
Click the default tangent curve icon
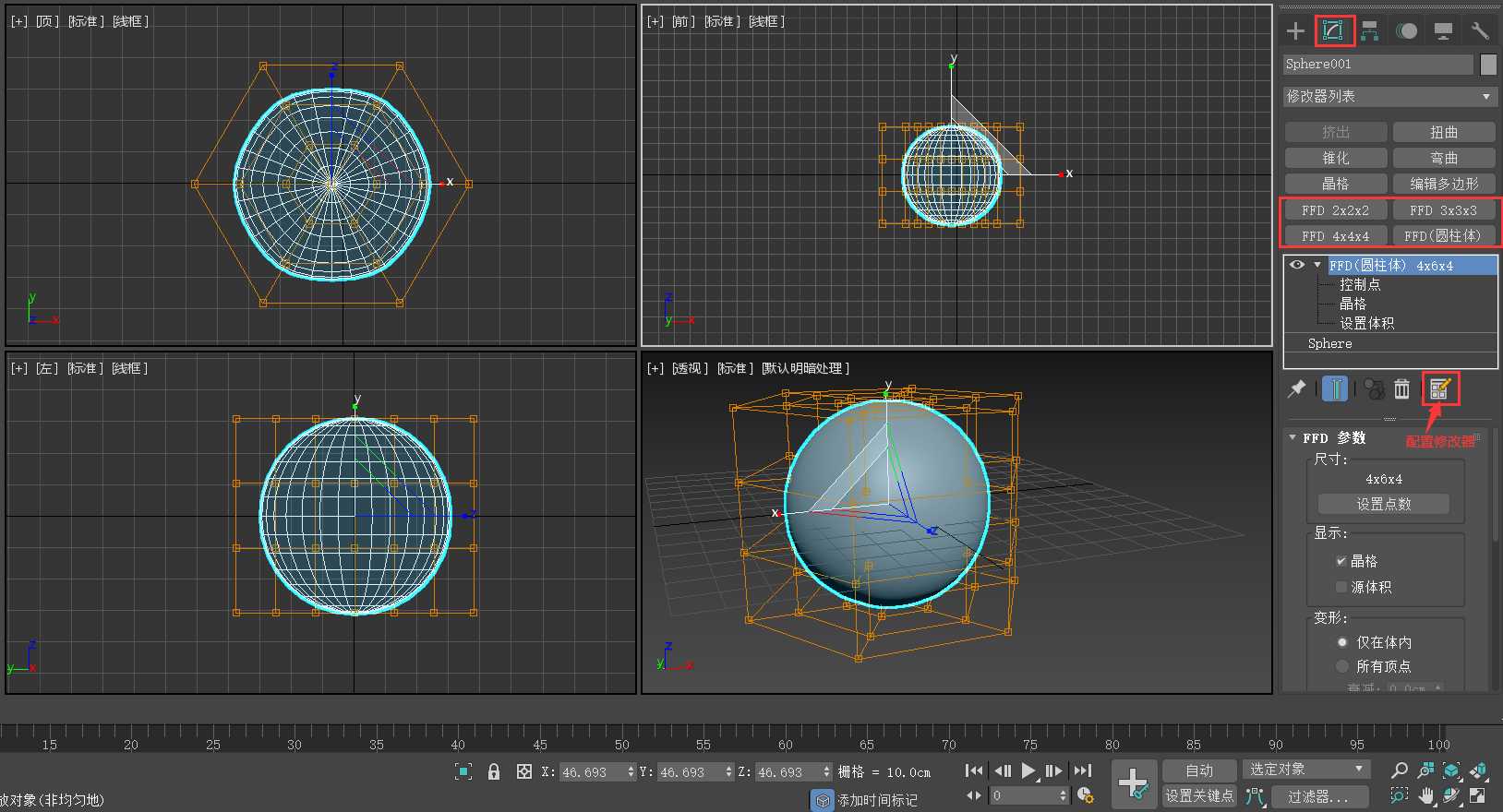tap(1256, 795)
